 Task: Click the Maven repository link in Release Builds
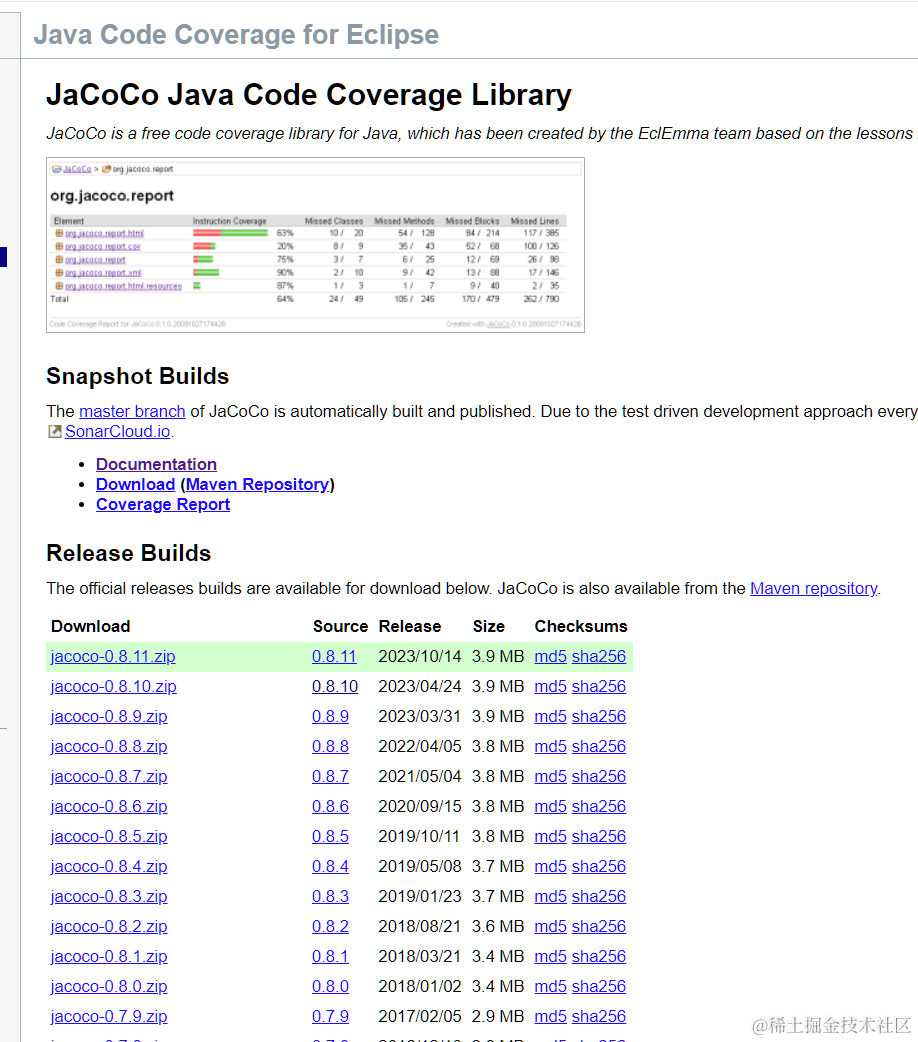coord(814,588)
